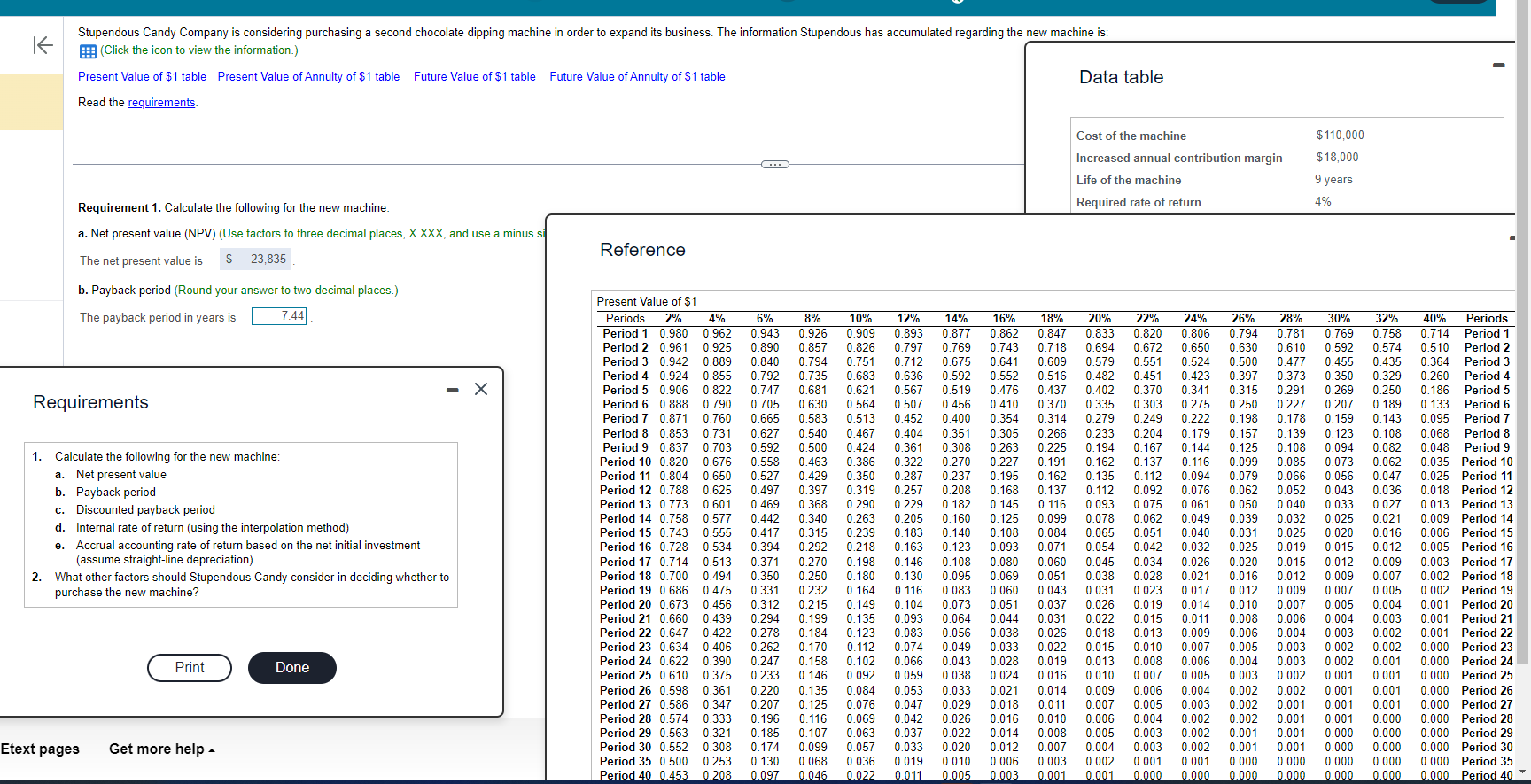1531x784 pixels.
Task: Open Present Value of Annuity of $1 table
Action: 308,77
